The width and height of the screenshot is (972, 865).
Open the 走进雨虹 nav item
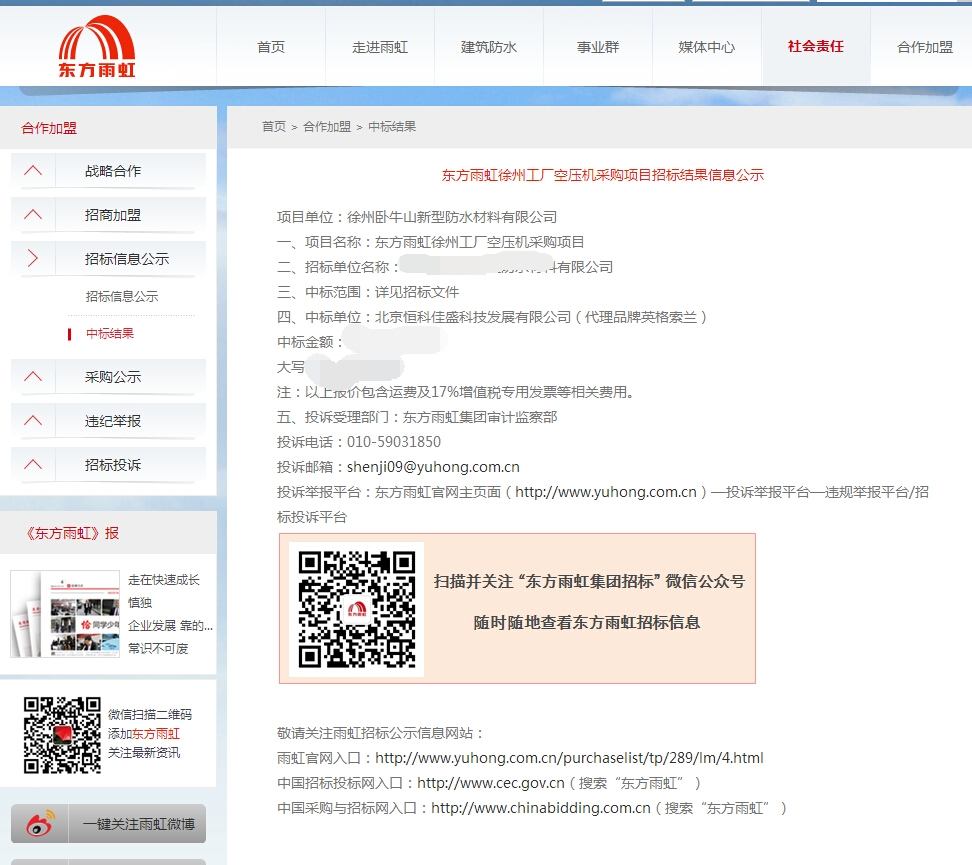tap(380, 47)
